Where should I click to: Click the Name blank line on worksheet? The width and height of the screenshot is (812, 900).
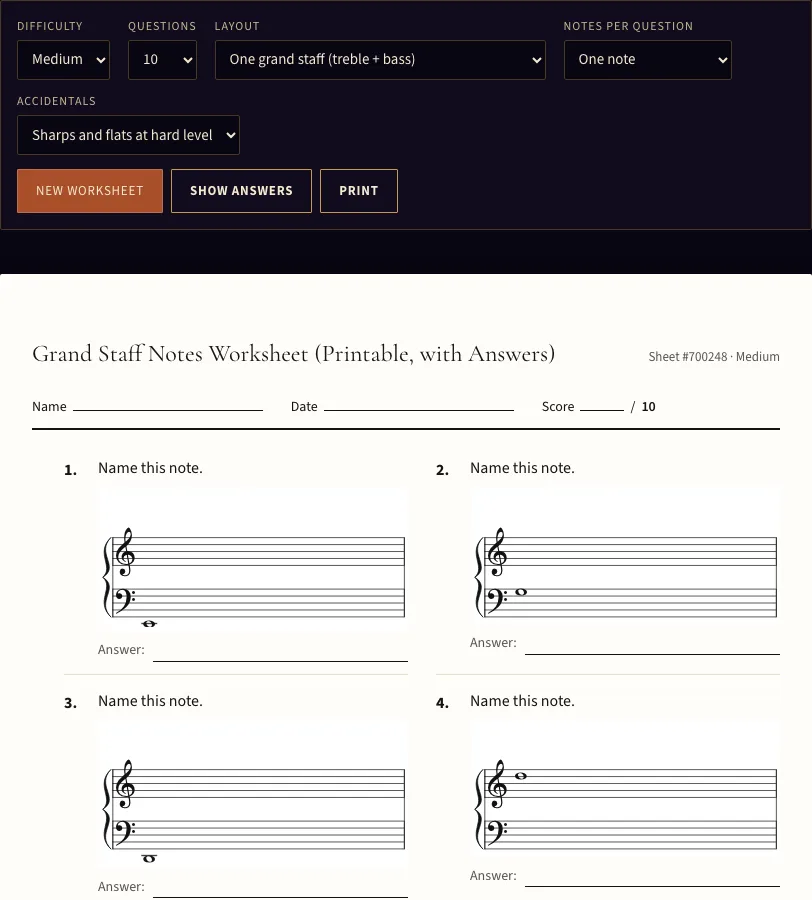tap(168, 406)
